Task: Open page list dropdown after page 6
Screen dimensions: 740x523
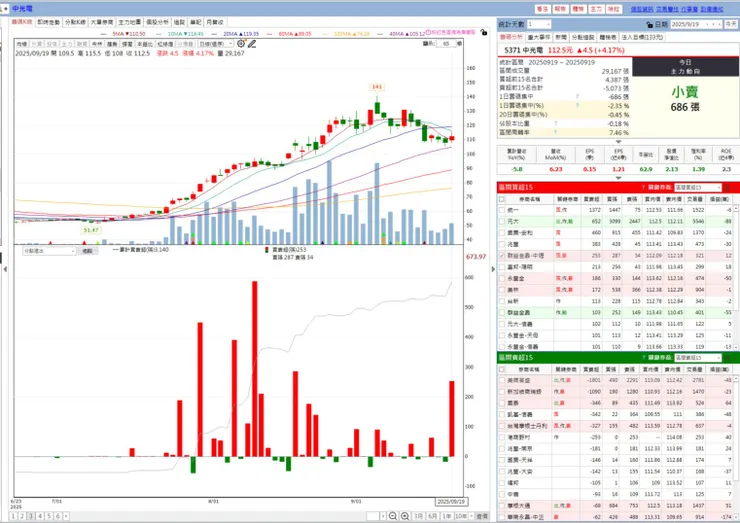Action: [66, 516]
